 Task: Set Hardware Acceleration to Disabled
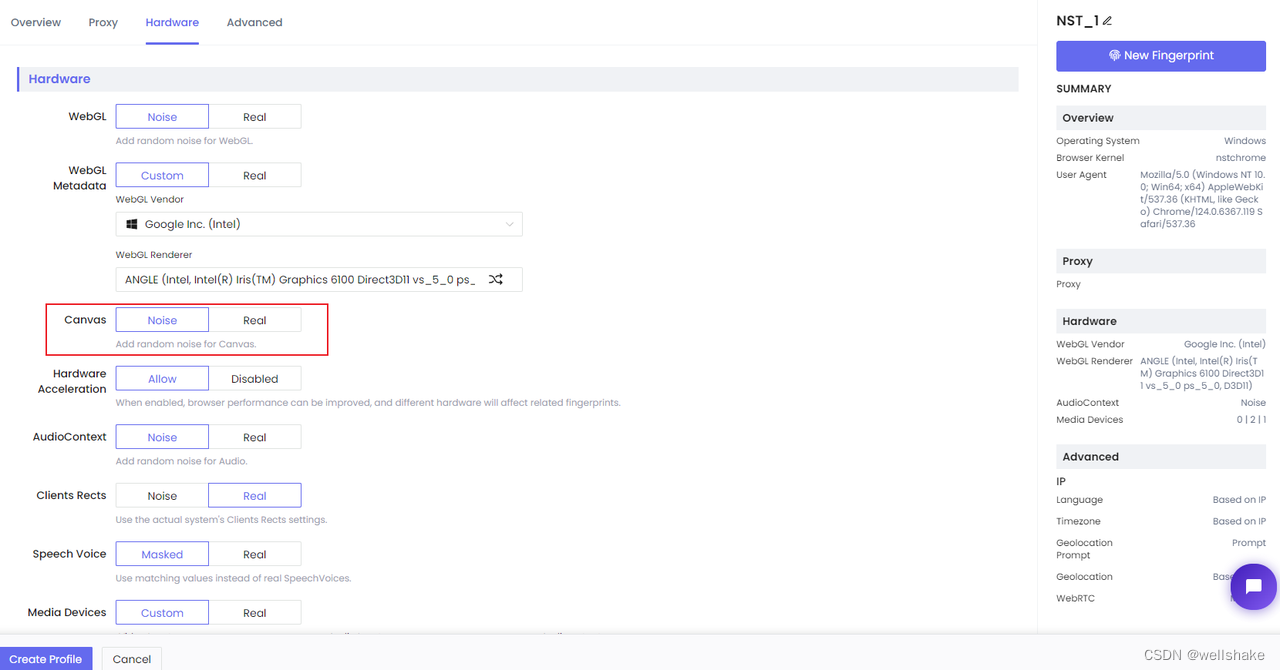255,379
